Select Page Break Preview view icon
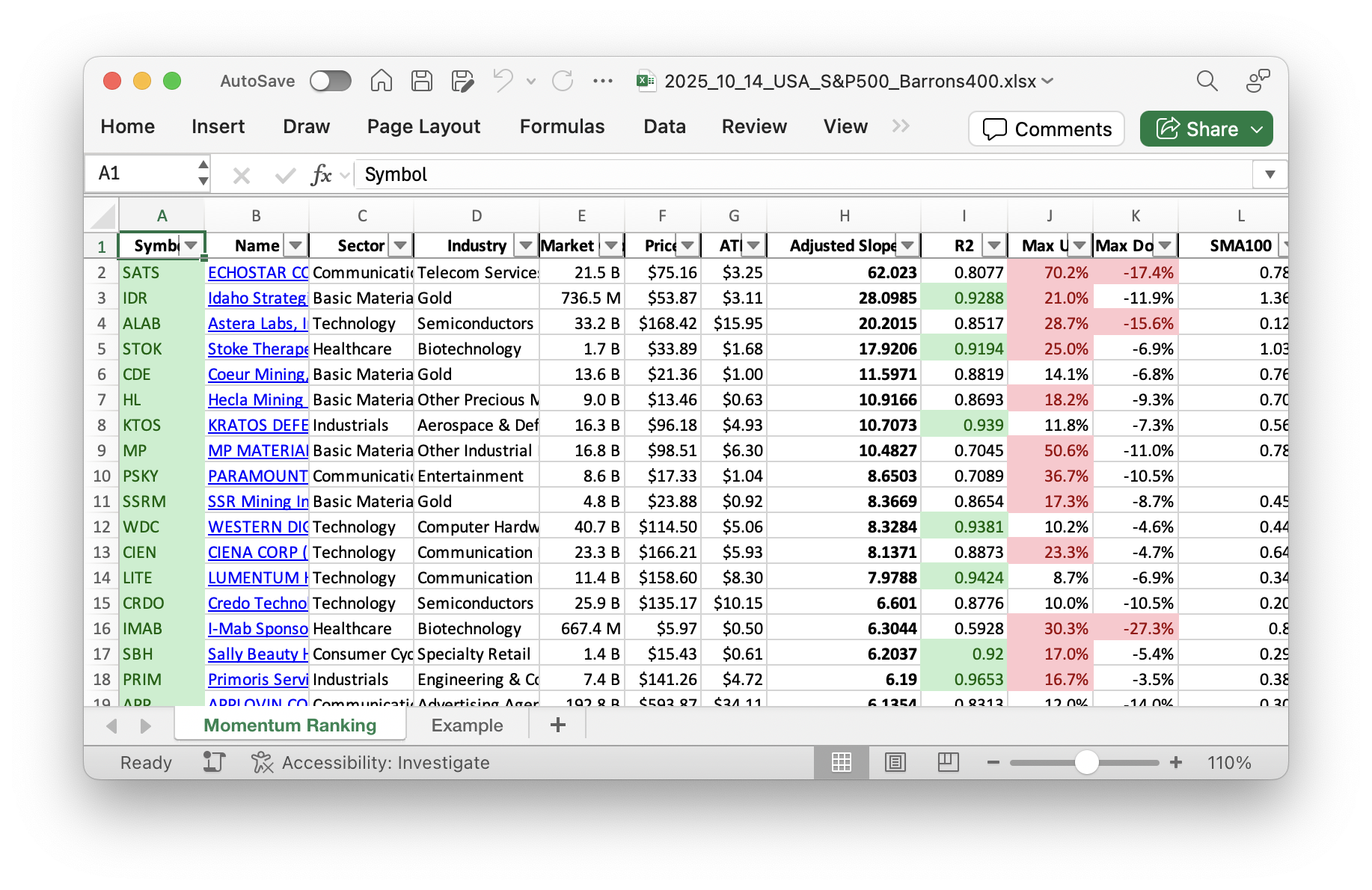Screen dimensions: 1372x890 click(x=948, y=762)
